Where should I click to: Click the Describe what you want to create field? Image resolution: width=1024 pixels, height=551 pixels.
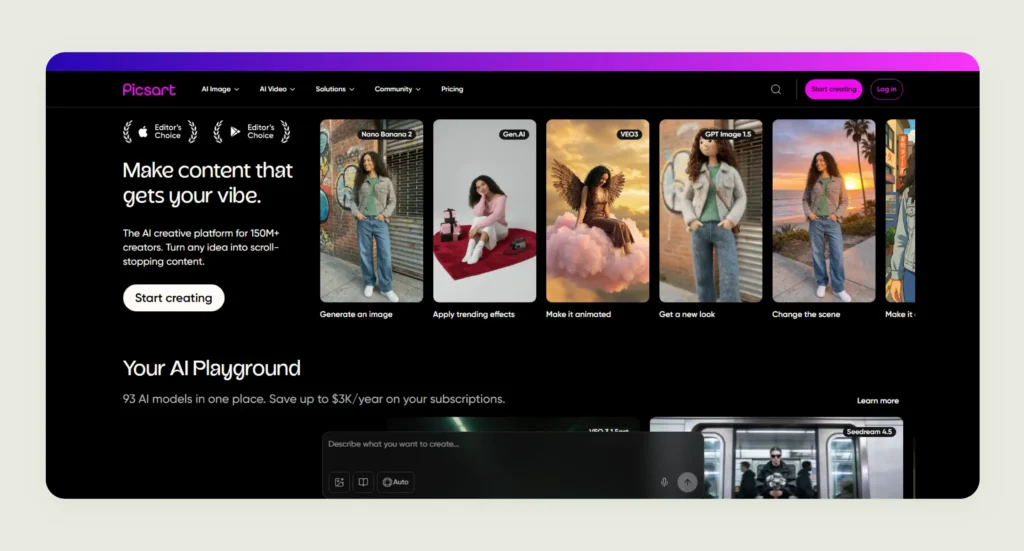tap(513, 445)
